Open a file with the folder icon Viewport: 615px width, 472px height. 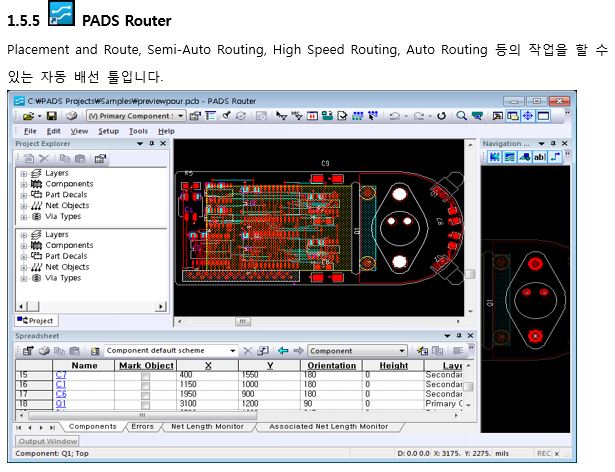[28, 116]
